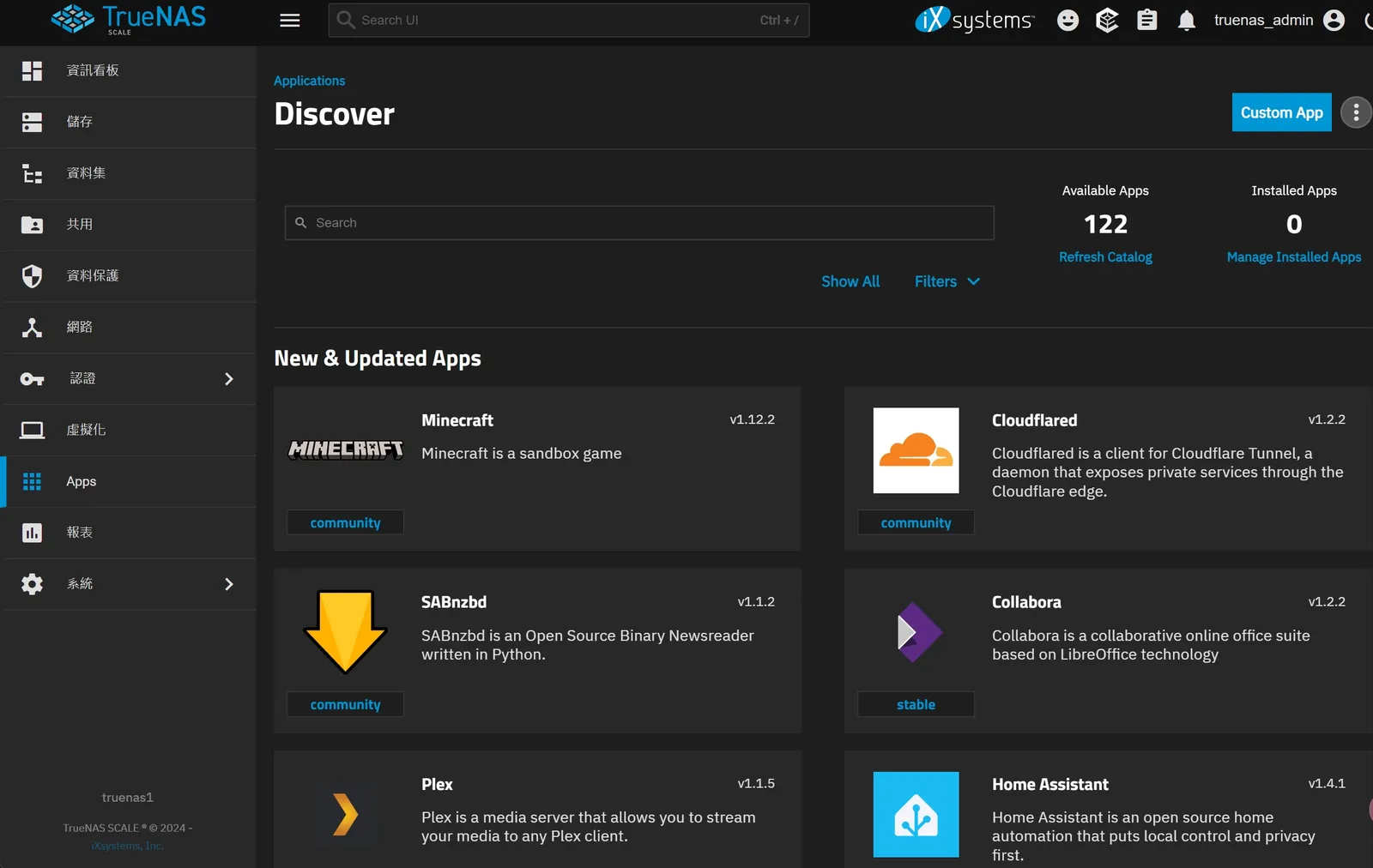Open the truenas_admin account icon
Screen dimensions: 1373x868
coord(1334,20)
